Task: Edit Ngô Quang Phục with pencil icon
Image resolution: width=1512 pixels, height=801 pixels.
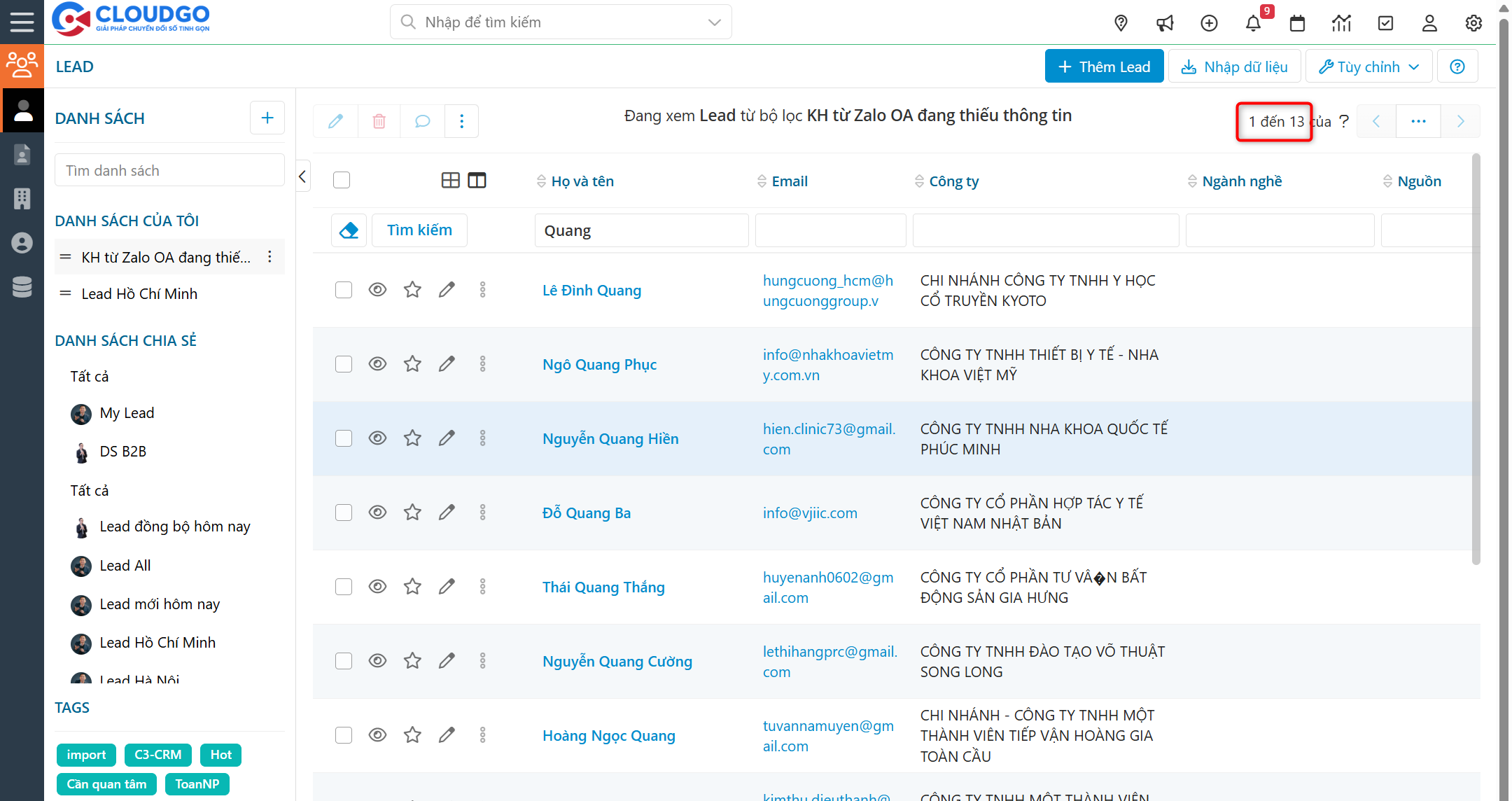Action: tap(447, 364)
